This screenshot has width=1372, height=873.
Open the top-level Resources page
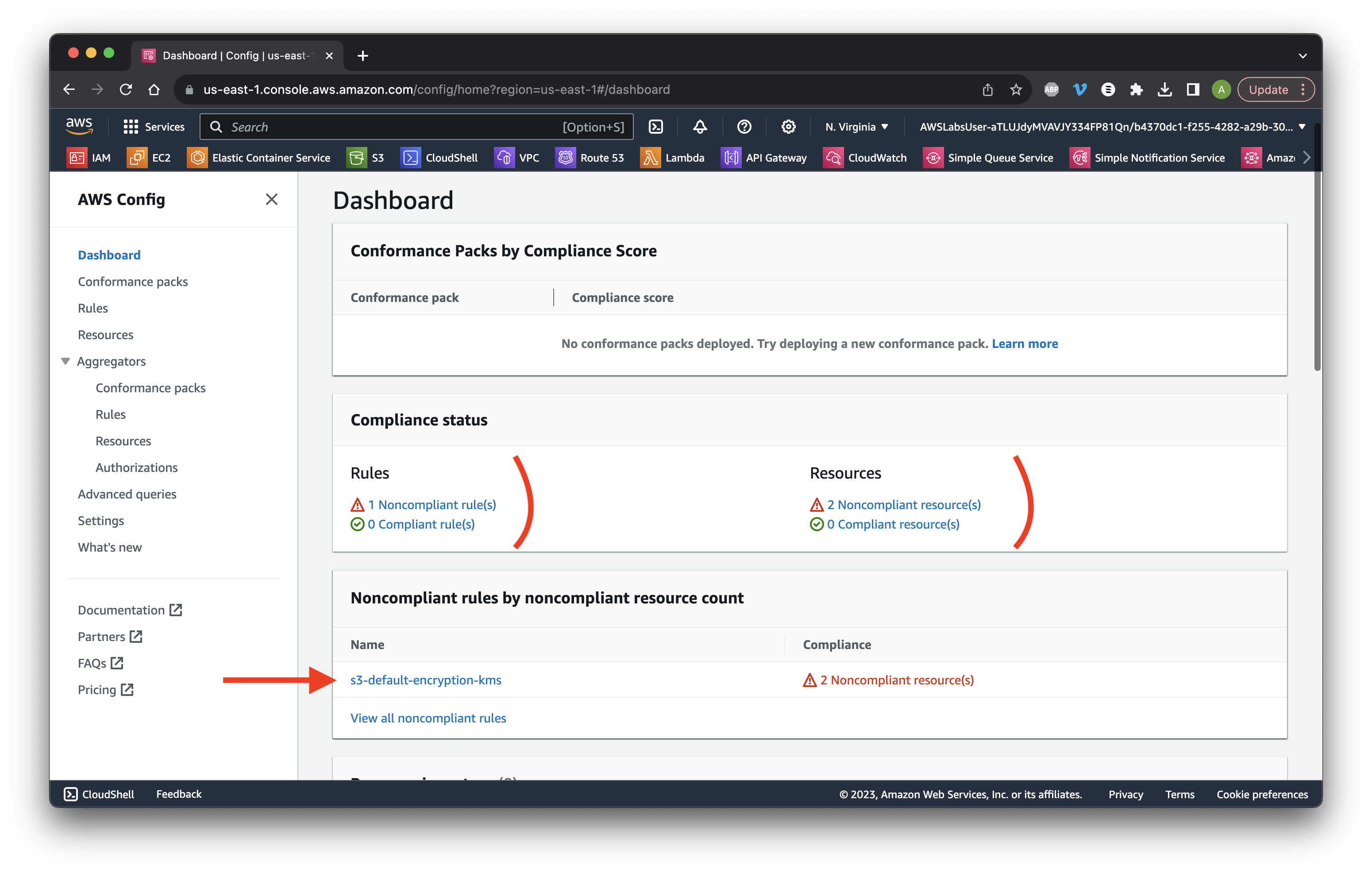tap(105, 335)
